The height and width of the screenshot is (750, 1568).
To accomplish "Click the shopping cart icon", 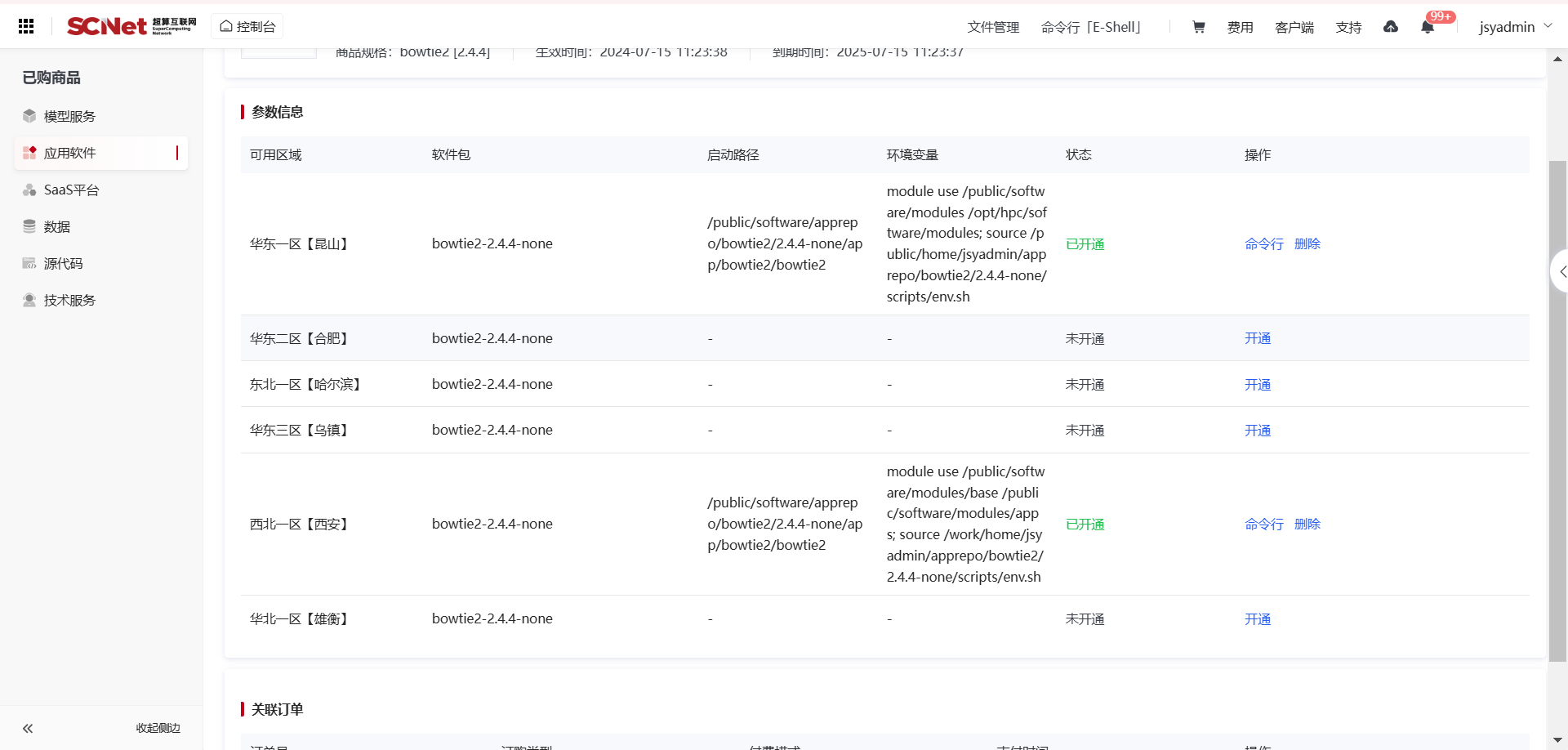I will click(x=1198, y=27).
